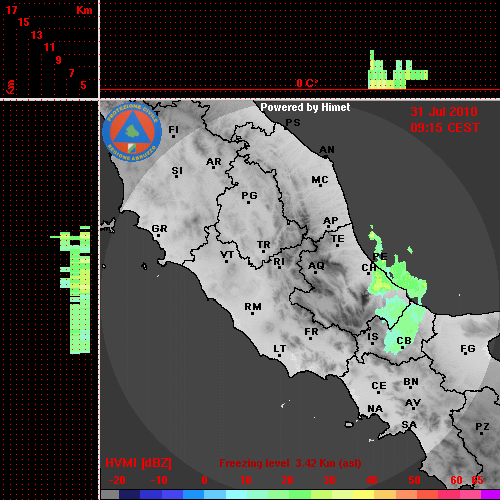Screen dimensions: 500x500
Task: Click the SA city label
Action: point(409,425)
